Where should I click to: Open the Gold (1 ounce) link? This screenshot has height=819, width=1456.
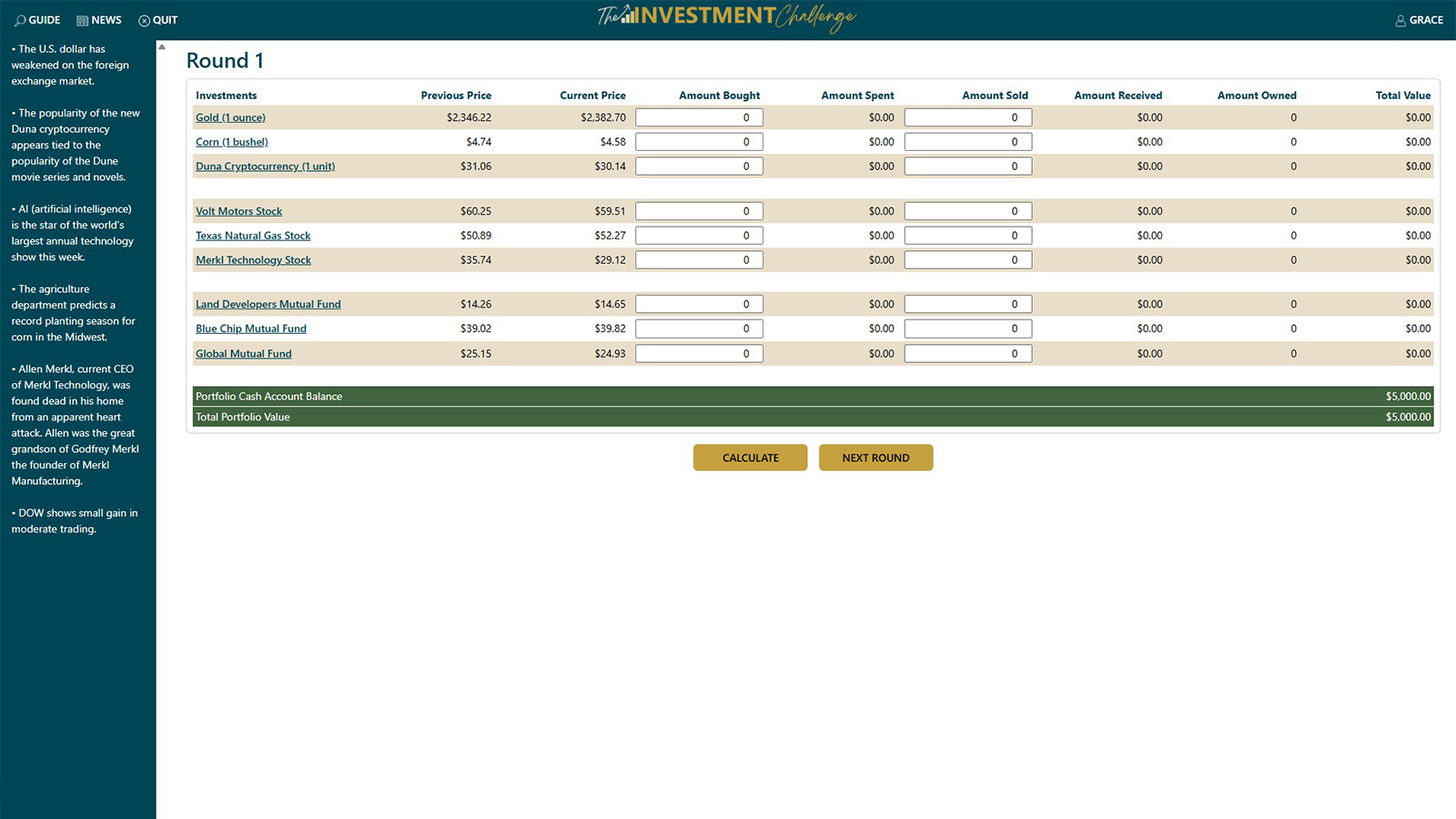(x=230, y=117)
